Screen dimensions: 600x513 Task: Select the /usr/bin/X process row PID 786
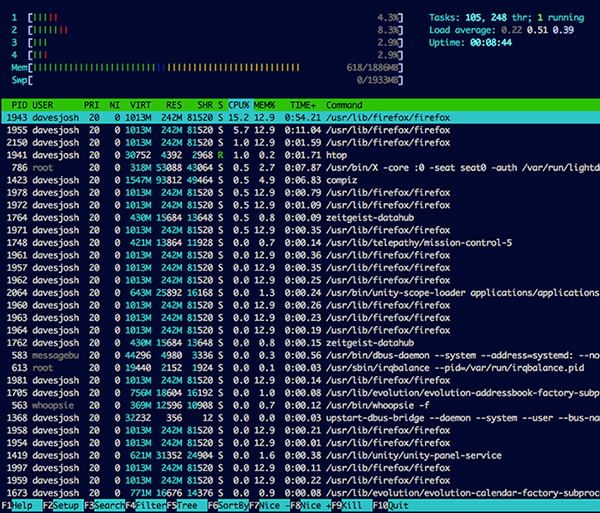(x=301, y=168)
